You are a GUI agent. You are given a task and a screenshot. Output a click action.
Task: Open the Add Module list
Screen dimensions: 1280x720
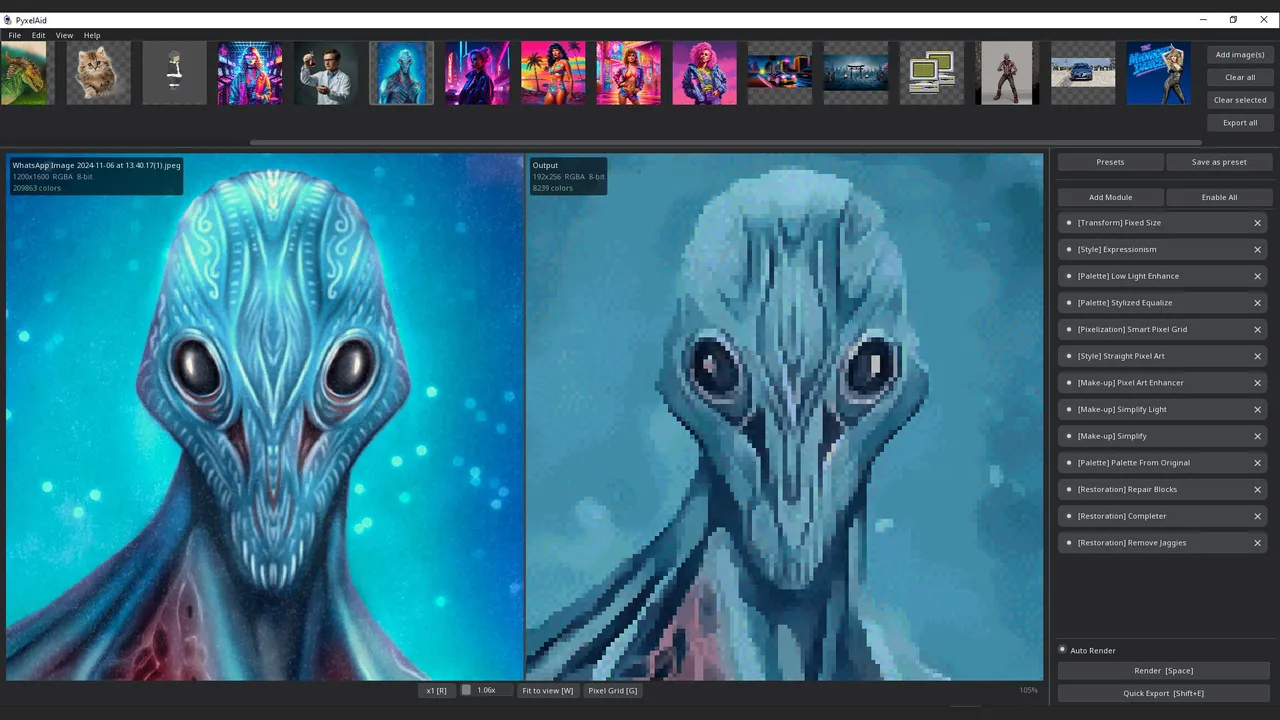1110,197
